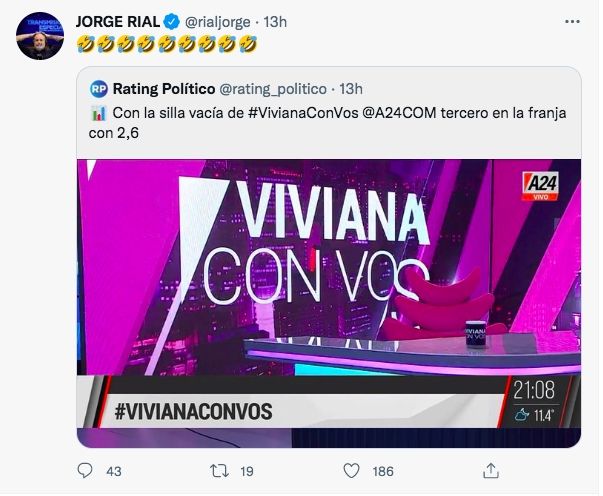Open the @rialjorge handle link
The image size is (603, 496).
coord(217,22)
